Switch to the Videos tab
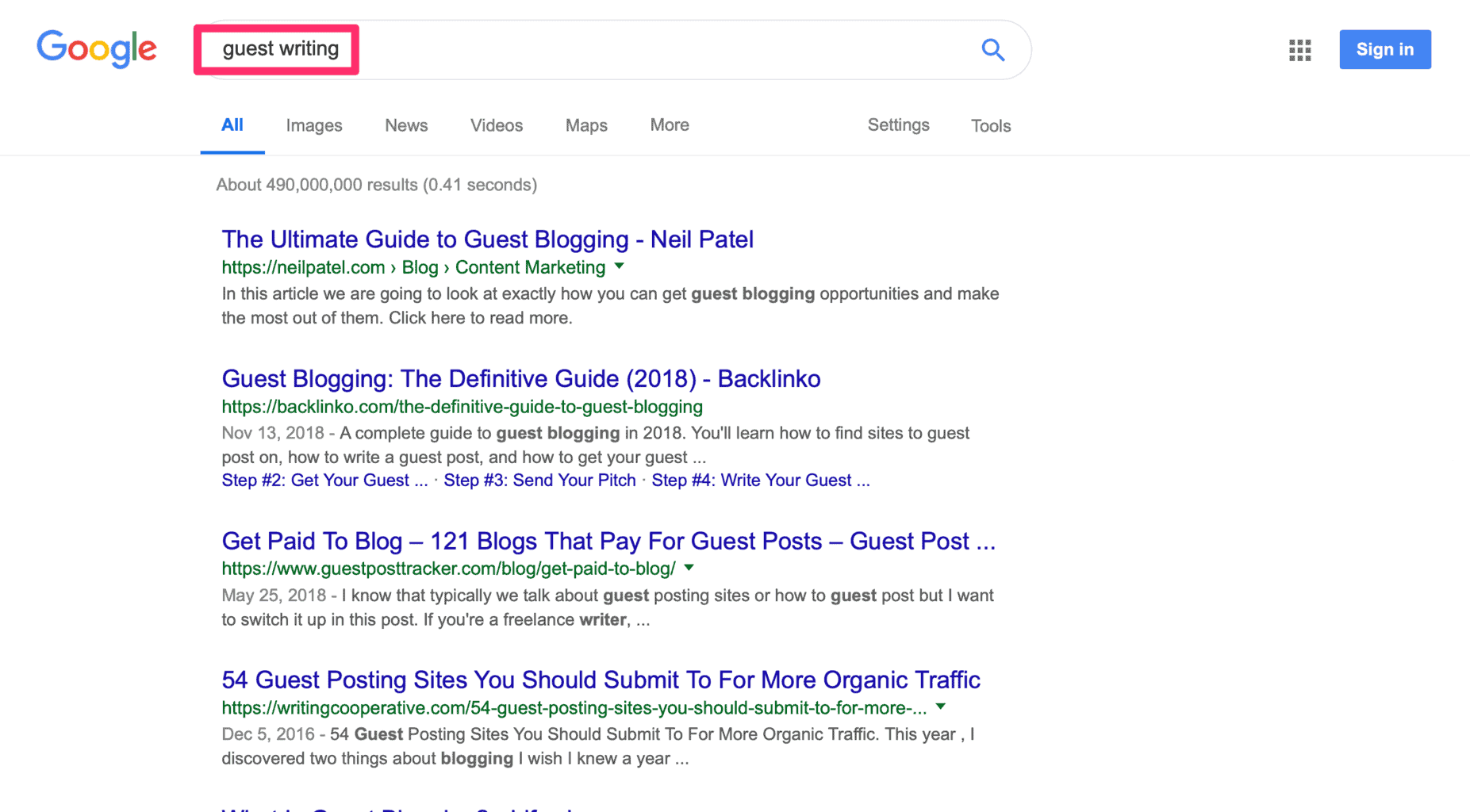Image resolution: width=1470 pixels, height=812 pixels. 497,125
